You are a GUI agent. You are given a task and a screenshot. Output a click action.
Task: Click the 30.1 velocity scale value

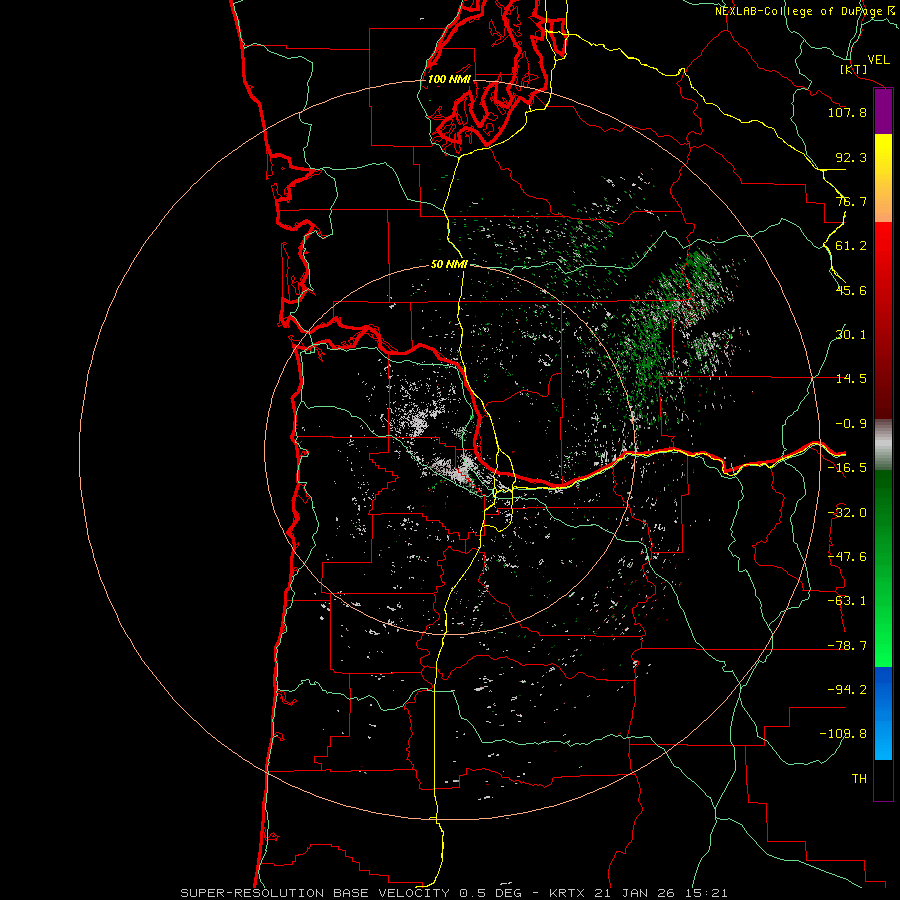pyautogui.click(x=851, y=335)
